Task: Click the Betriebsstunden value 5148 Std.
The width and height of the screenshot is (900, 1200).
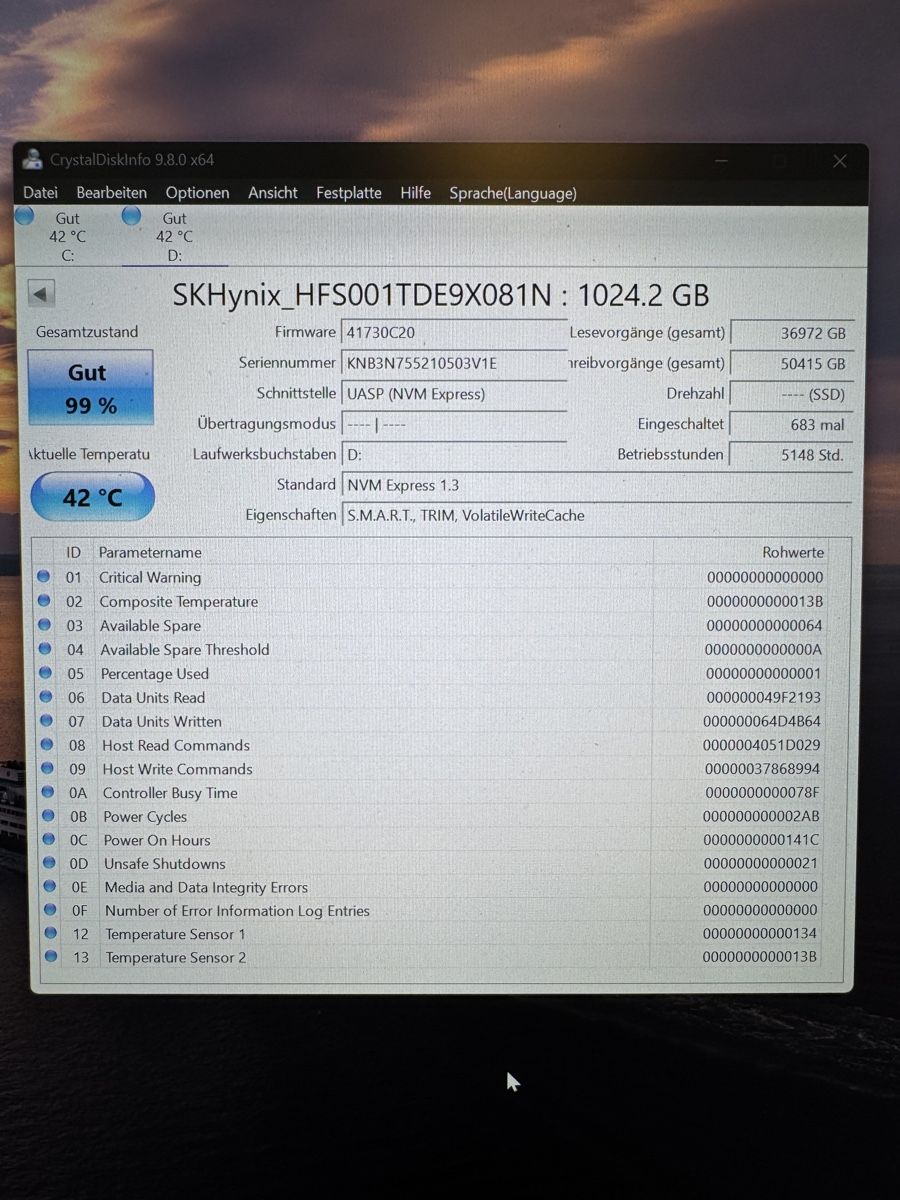Action: (791, 454)
